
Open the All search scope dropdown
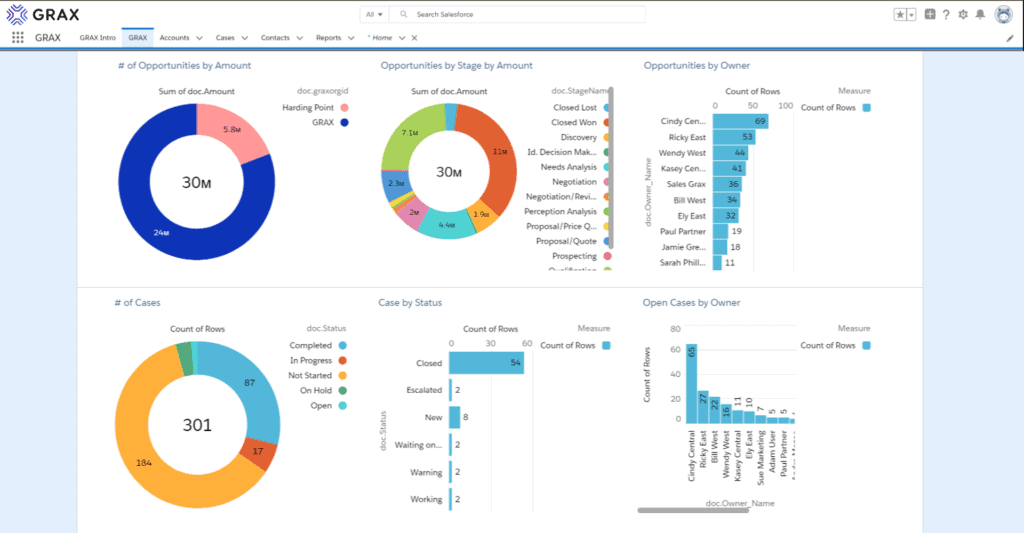(x=374, y=14)
